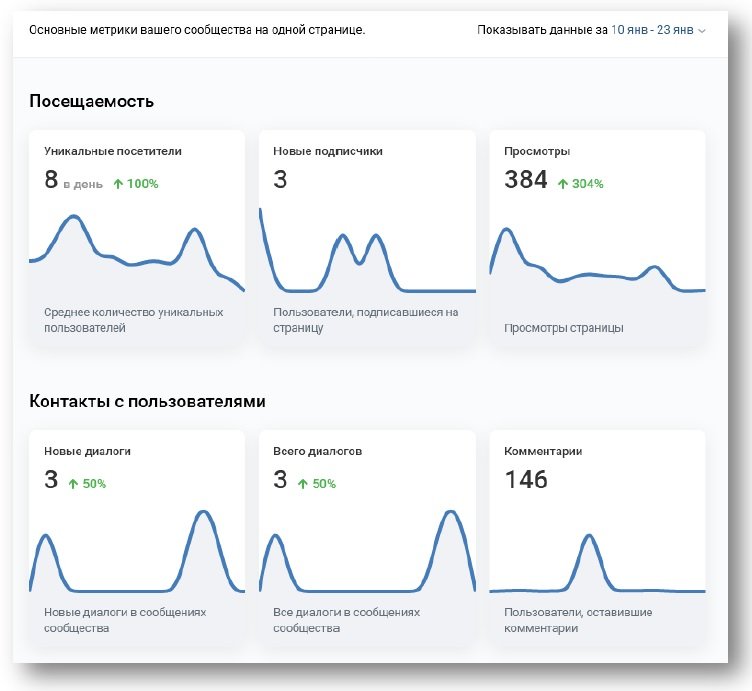
Task: Click the "Уникальные посетители" card title
Action: pyautogui.click(x=113, y=151)
